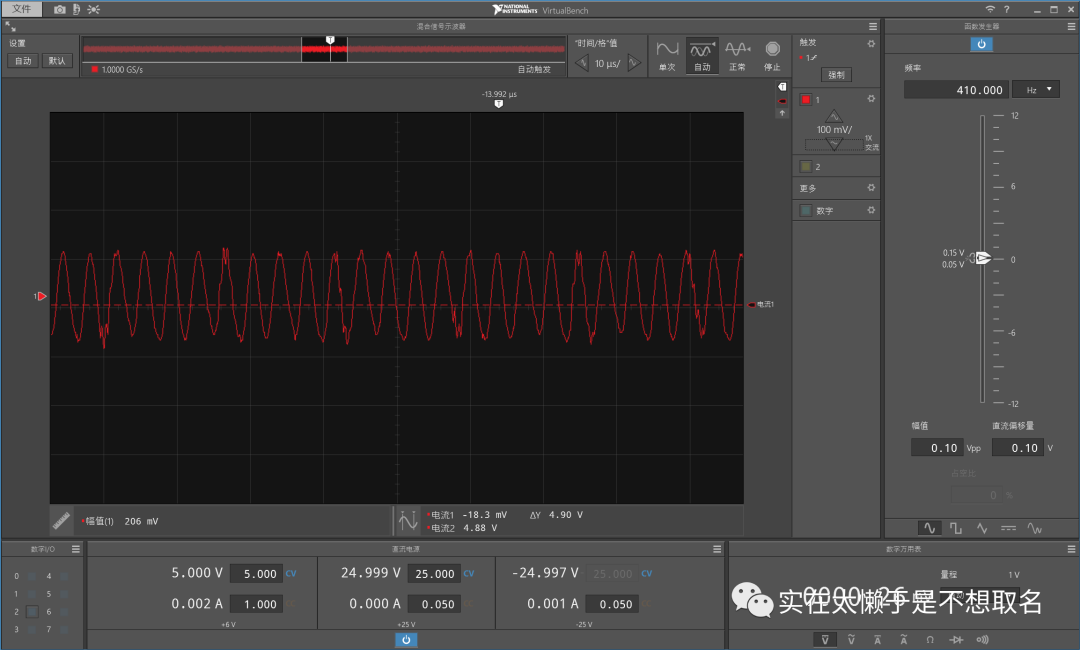Select the 正常 normal trigger mode
This screenshot has height=650, width=1080.
(x=737, y=54)
